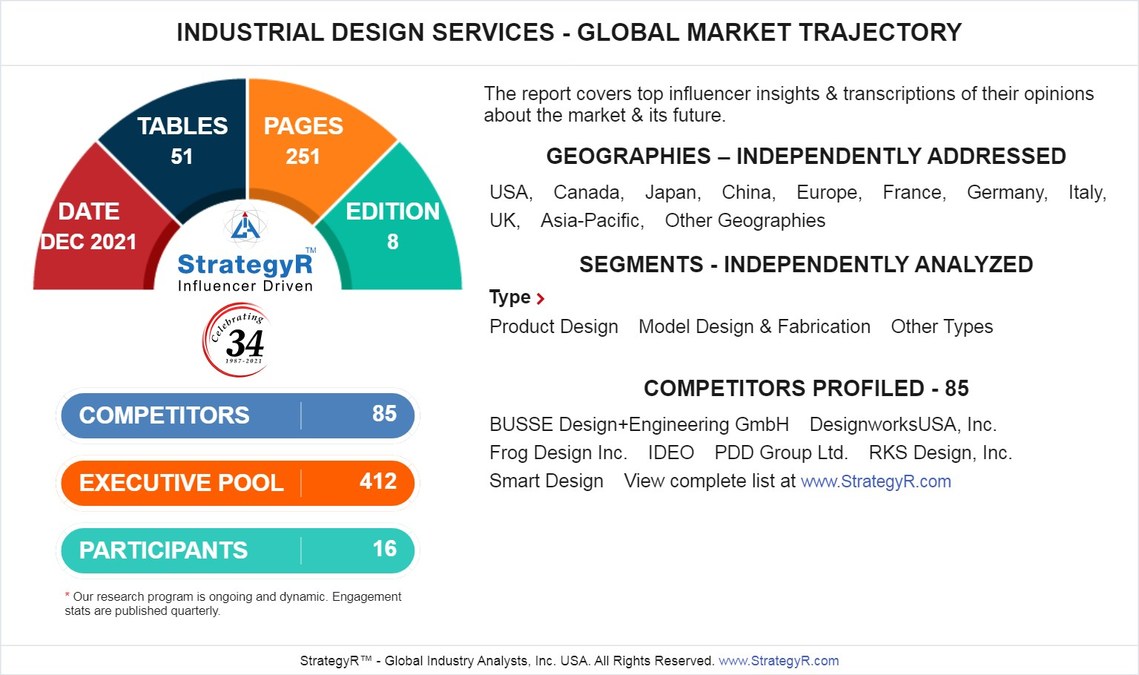The image size is (1139, 675).
Task: Click Smart Design competitor
Action: pyautogui.click(x=546, y=481)
